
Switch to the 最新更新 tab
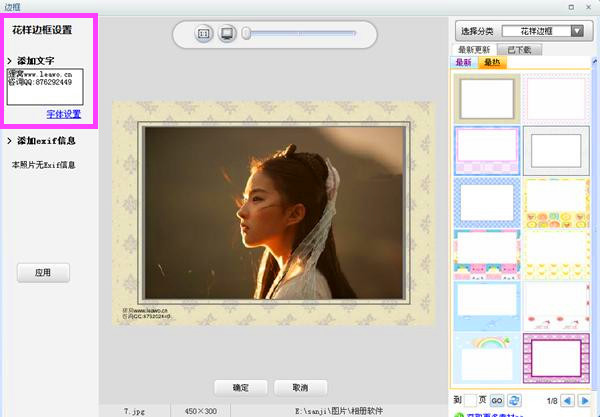(474, 50)
